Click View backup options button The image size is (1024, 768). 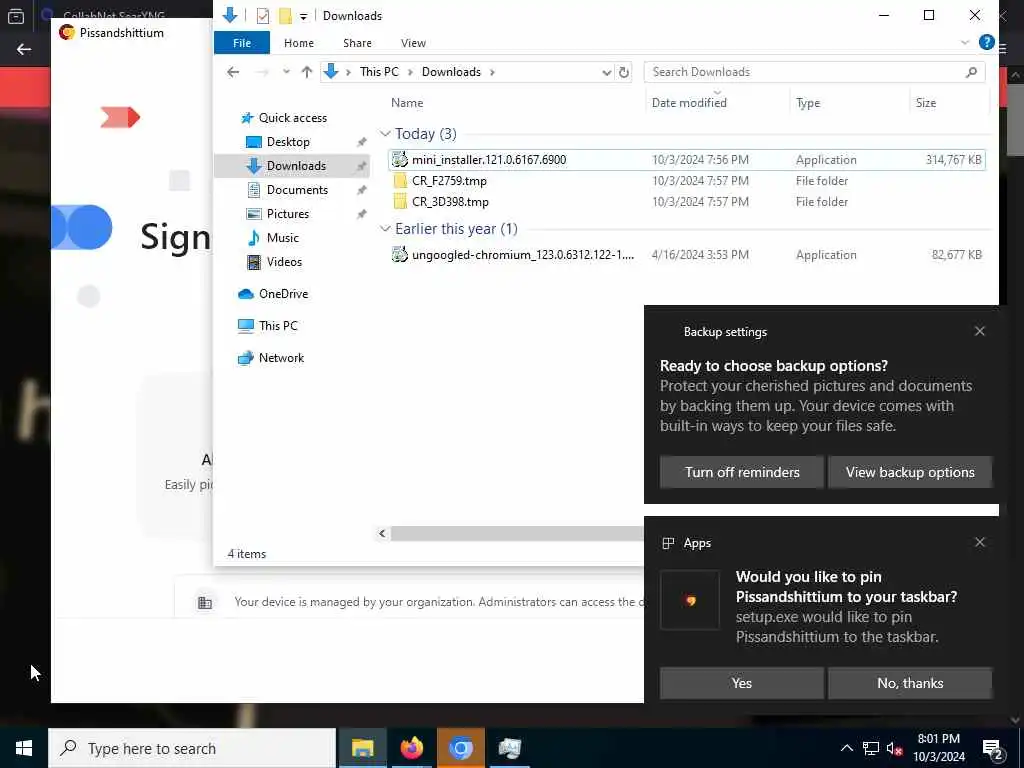[x=910, y=472]
